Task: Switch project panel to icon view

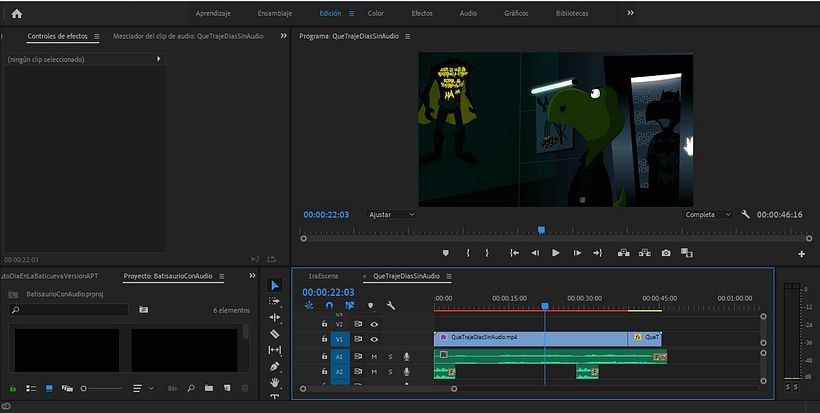Action: [x=49, y=388]
